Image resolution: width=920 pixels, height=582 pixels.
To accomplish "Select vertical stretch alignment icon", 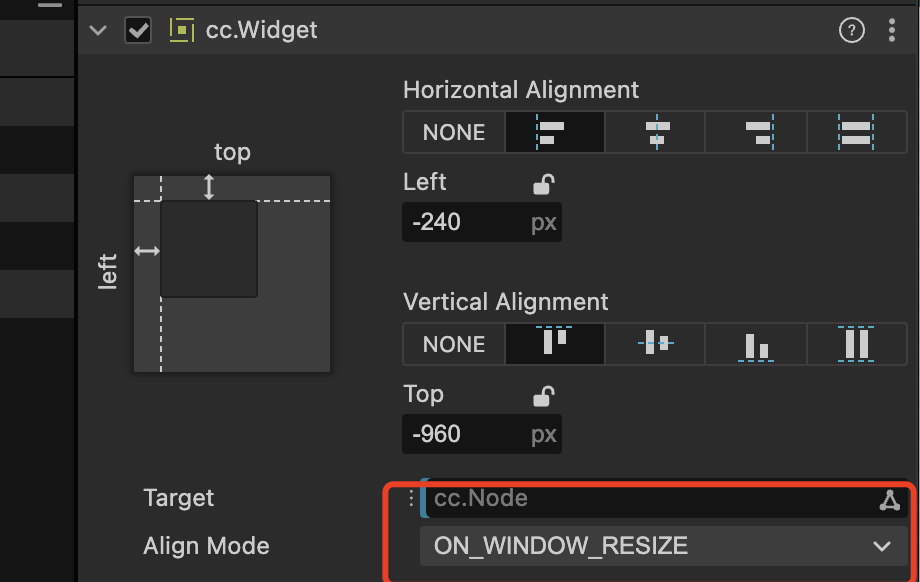I will pyautogui.click(x=856, y=344).
